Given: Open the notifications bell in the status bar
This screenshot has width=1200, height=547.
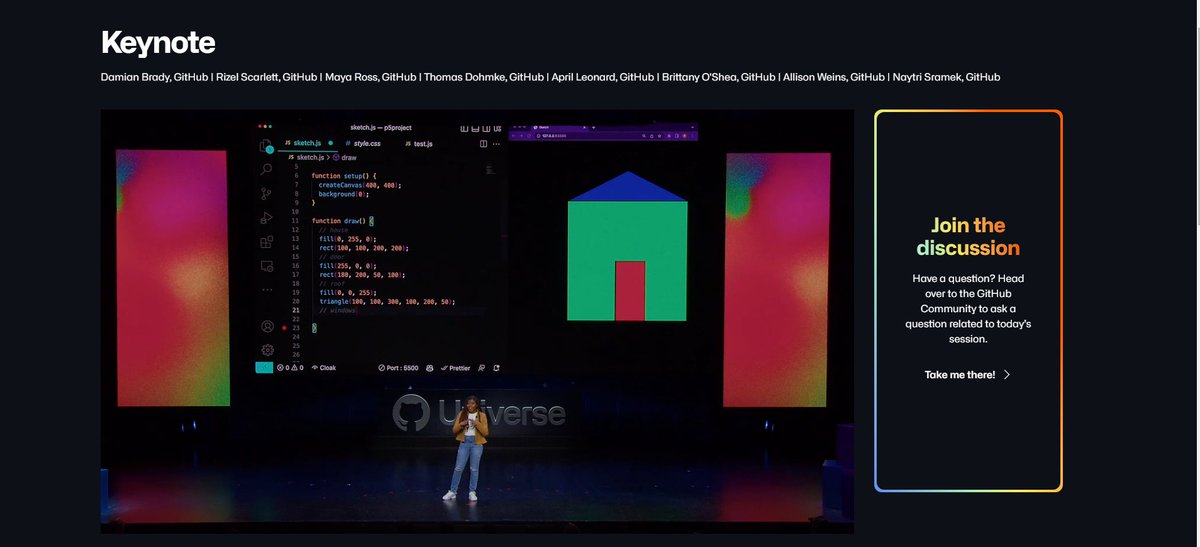Looking at the screenshot, I should click(496, 368).
